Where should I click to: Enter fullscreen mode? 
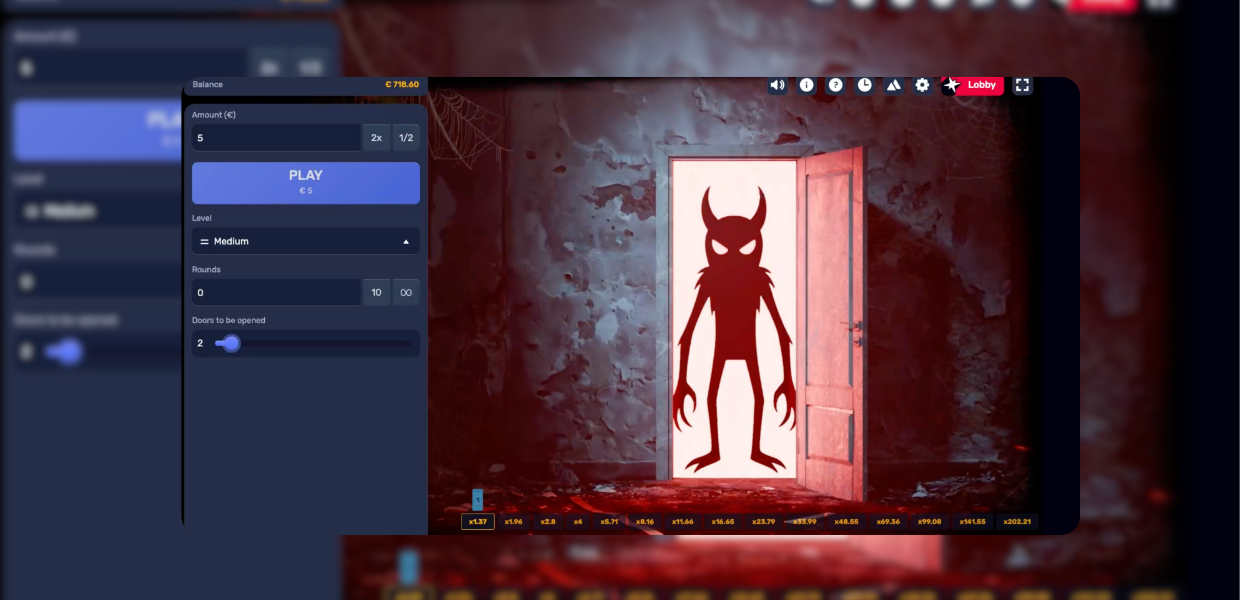(1022, 85)
